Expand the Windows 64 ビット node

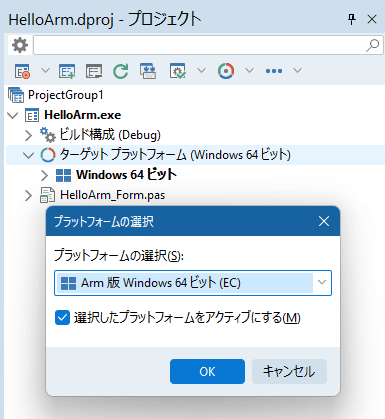tap(44, 175)
